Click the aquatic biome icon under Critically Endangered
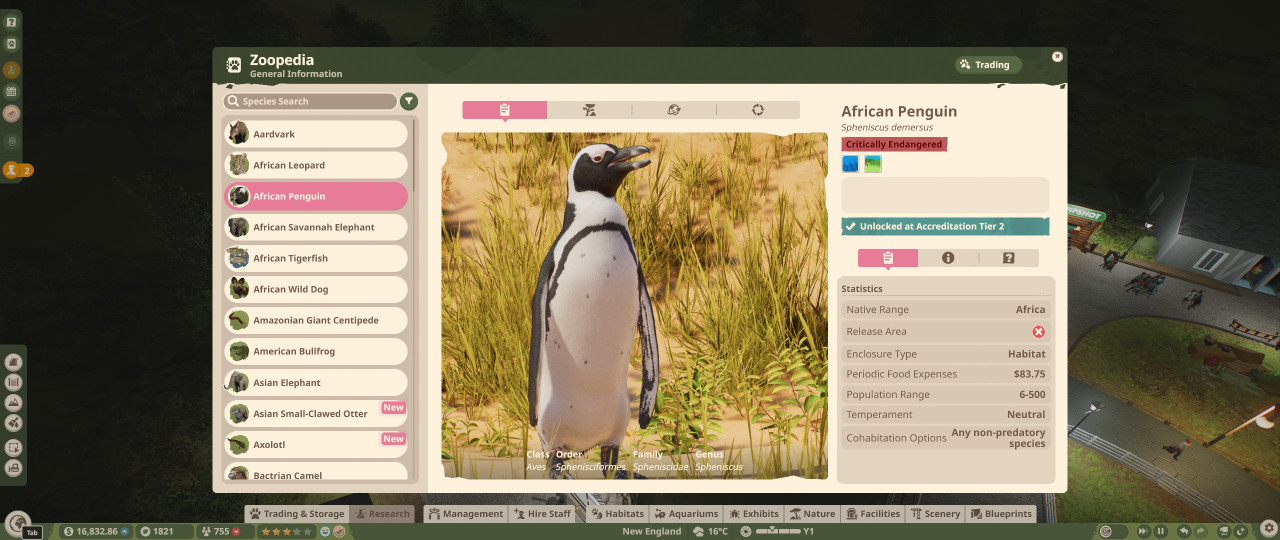The width and height of the screenshot is (1280, 540). click(x=850, y=164)
